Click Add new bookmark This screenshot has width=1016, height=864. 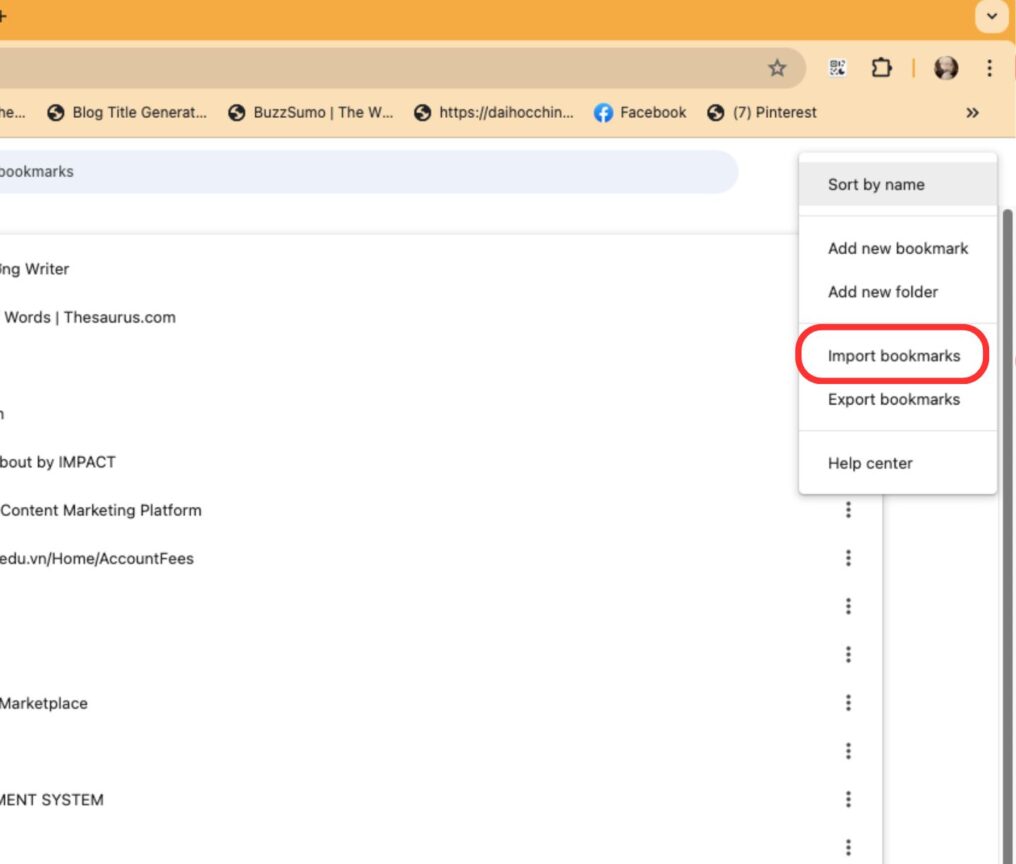(x=897, y=248)
